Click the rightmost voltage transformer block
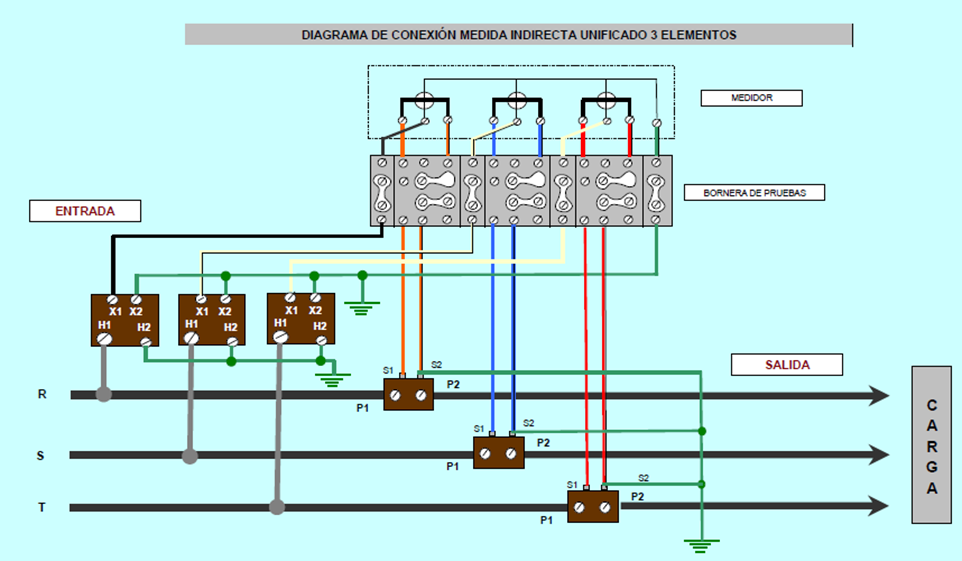962x561 pixels. pos(300,318)
